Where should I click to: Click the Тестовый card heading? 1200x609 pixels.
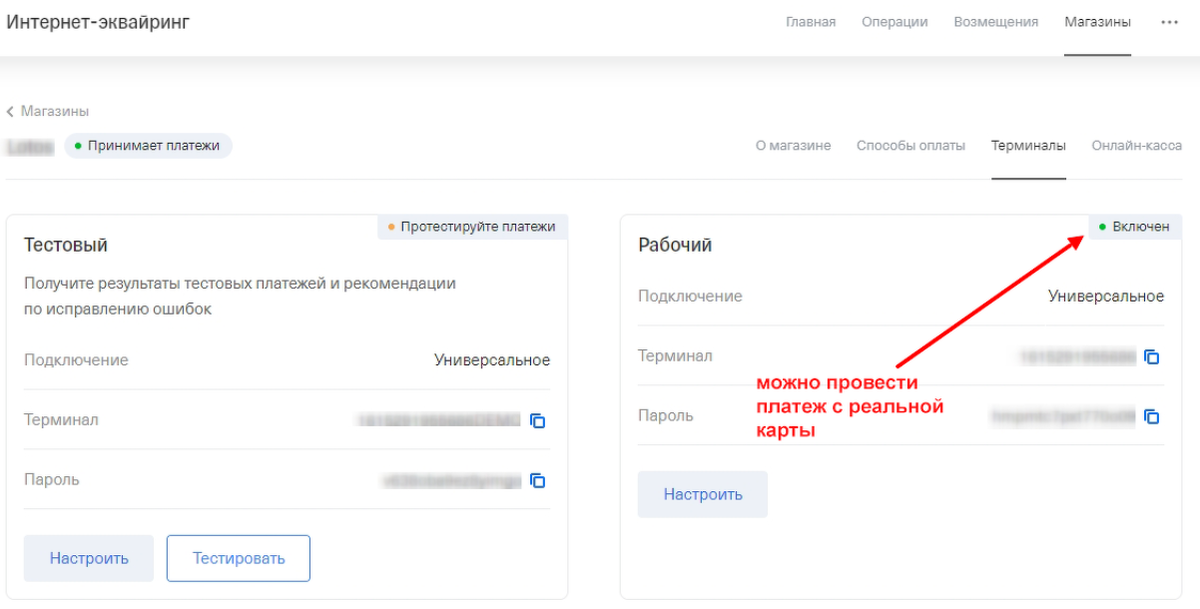pyautogui.click(x=66, y=245)
